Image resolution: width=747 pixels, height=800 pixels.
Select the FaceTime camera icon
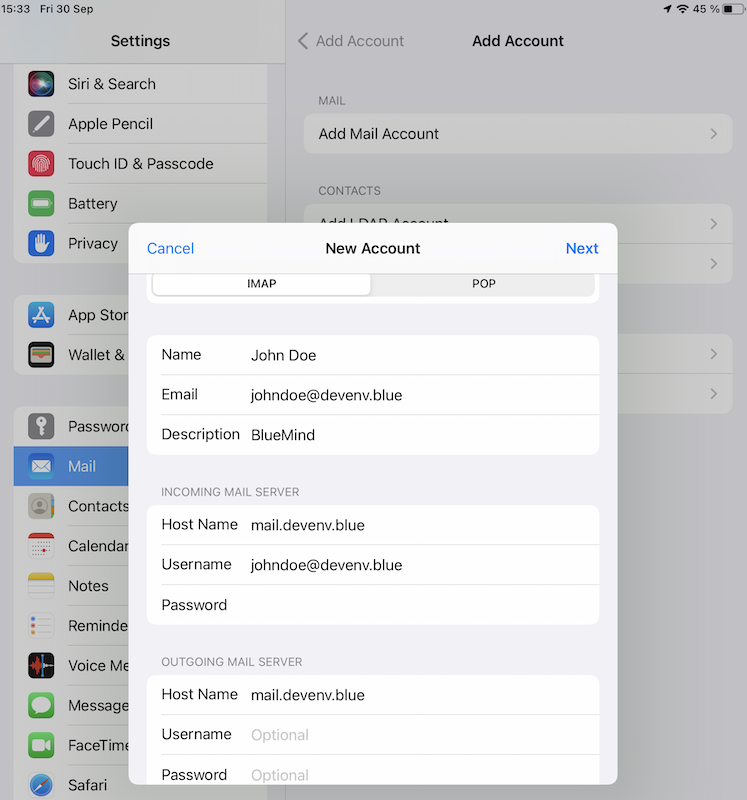click(x=41, y=745)
